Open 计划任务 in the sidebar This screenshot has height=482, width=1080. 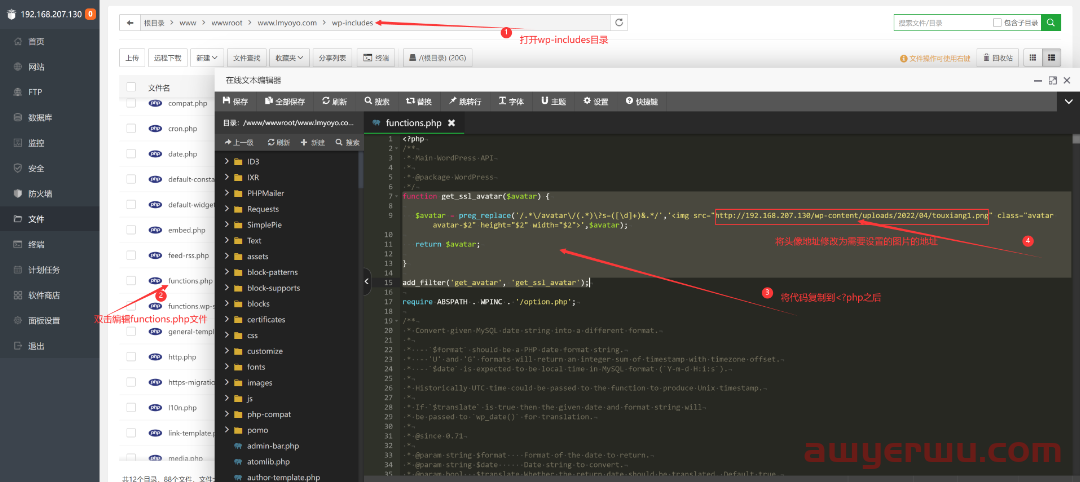pyautogui.click(x=44, y=269)
